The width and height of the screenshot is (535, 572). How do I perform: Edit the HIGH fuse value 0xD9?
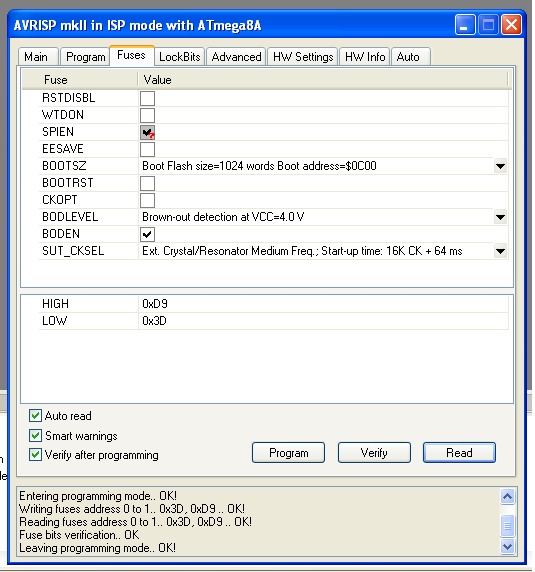[x=155, y=304]
